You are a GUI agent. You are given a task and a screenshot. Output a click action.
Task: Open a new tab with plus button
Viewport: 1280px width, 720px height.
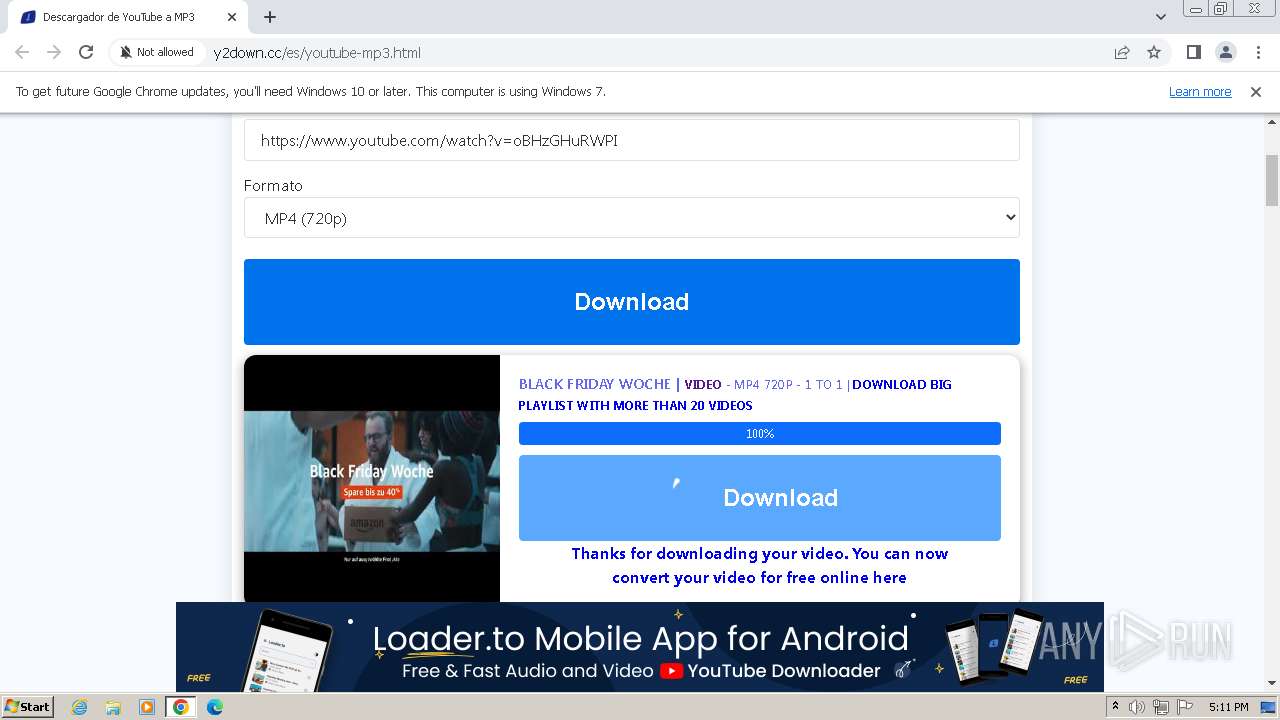point(270,17)
